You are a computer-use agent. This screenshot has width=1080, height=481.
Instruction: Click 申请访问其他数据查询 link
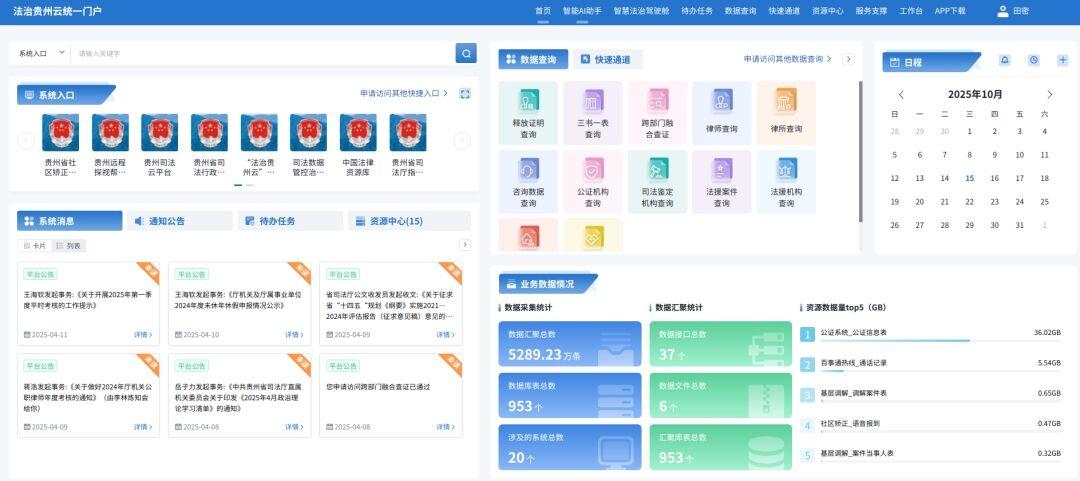pyautogui.click(x=788, y=59)
